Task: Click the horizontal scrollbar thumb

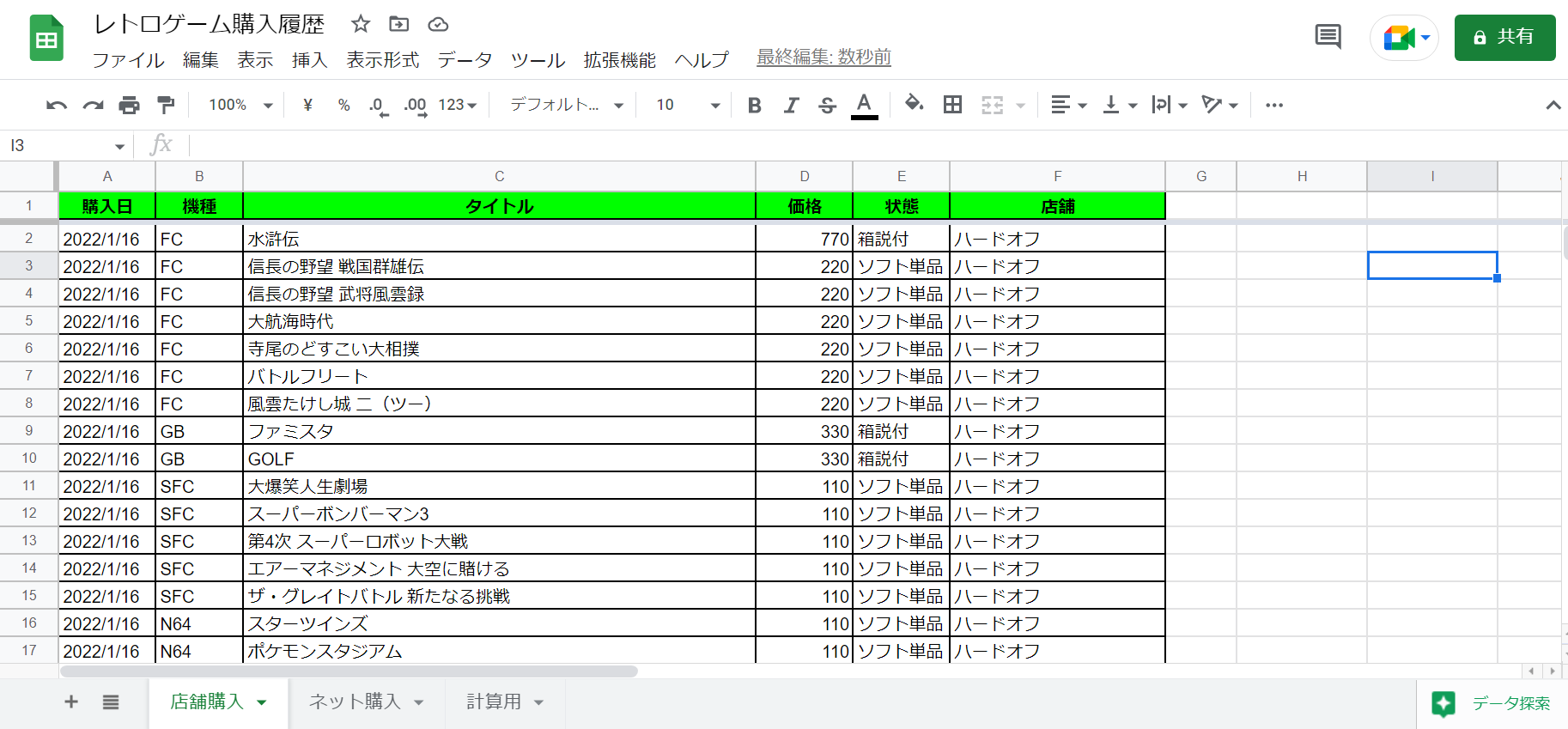Action: (x=349, y=671)
